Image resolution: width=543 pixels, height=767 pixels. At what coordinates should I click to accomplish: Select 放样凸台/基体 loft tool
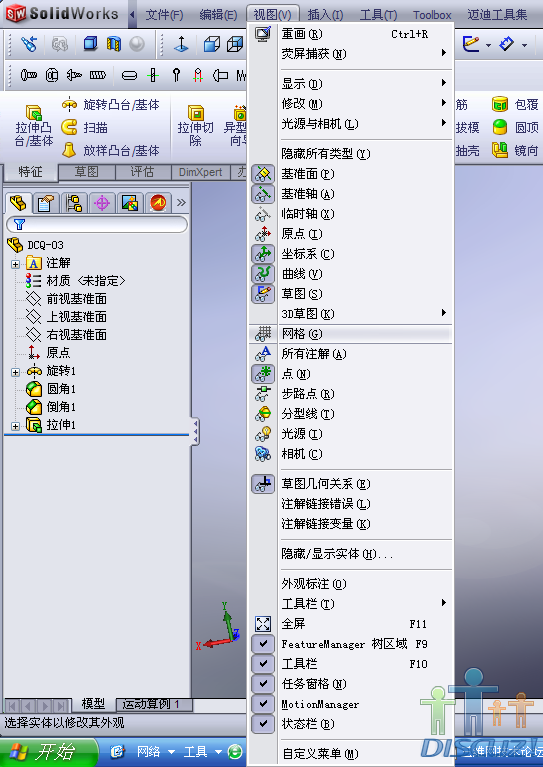(111, 151)
